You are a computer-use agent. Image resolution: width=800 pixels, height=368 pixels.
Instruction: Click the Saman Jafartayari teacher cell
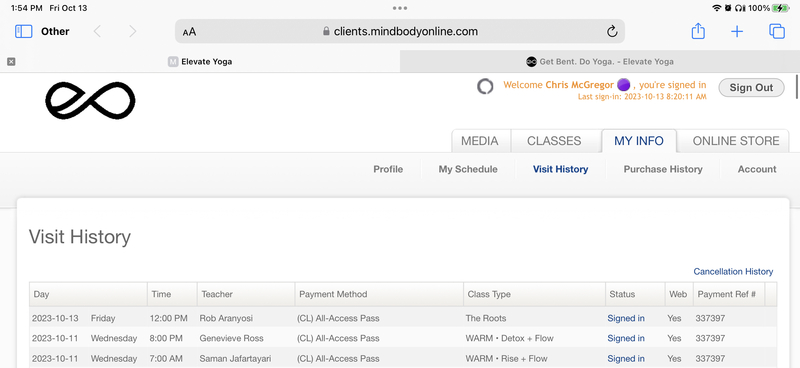pyautogui.click(x=235, y=358)
